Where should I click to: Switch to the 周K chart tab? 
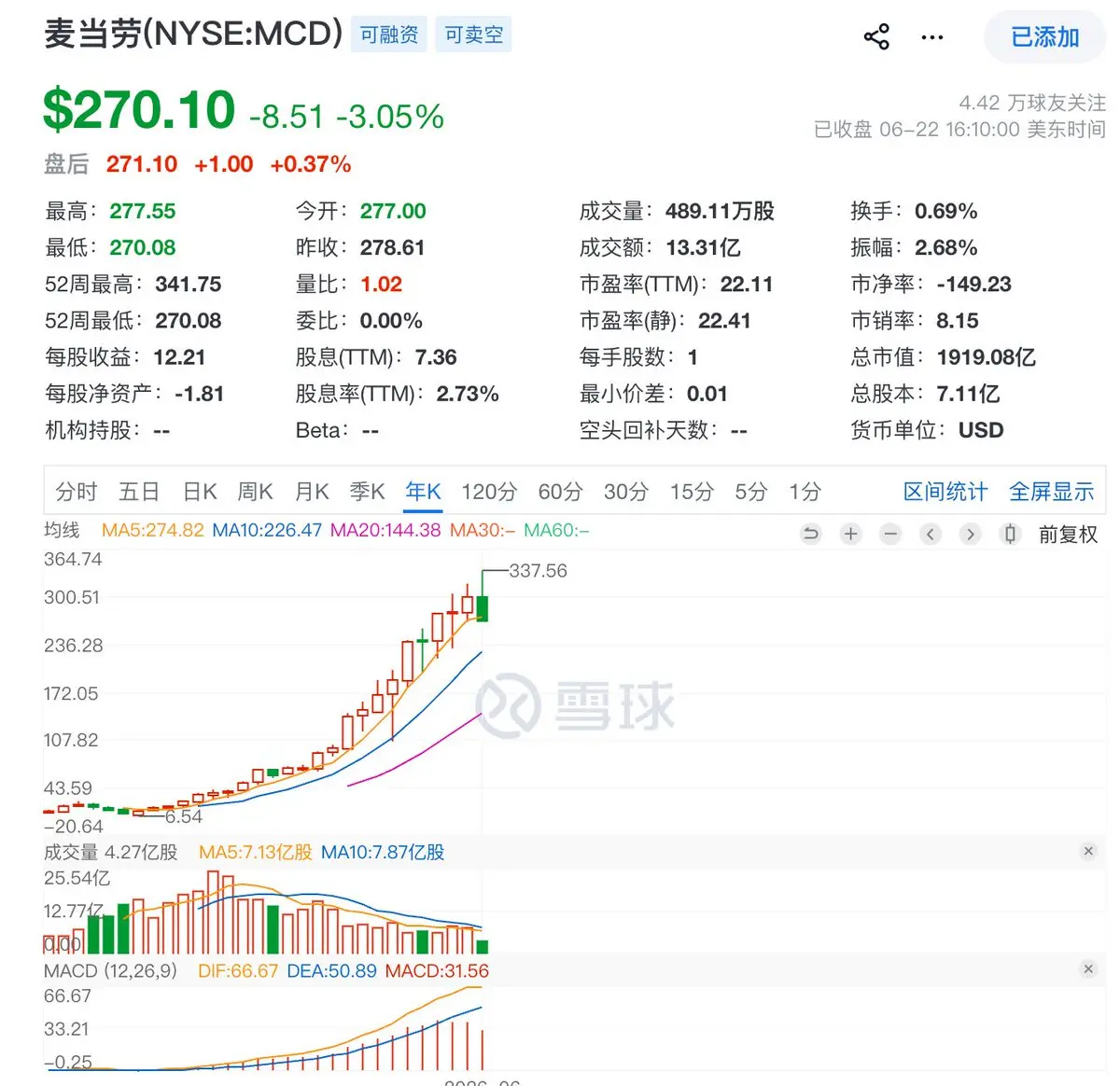click(255, 492)
